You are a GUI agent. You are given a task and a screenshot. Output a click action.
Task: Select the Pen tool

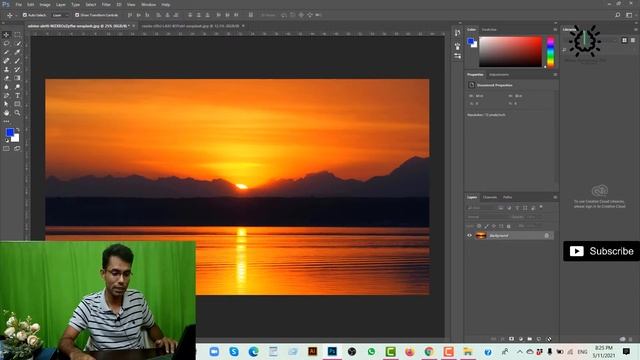coord(6,95)
